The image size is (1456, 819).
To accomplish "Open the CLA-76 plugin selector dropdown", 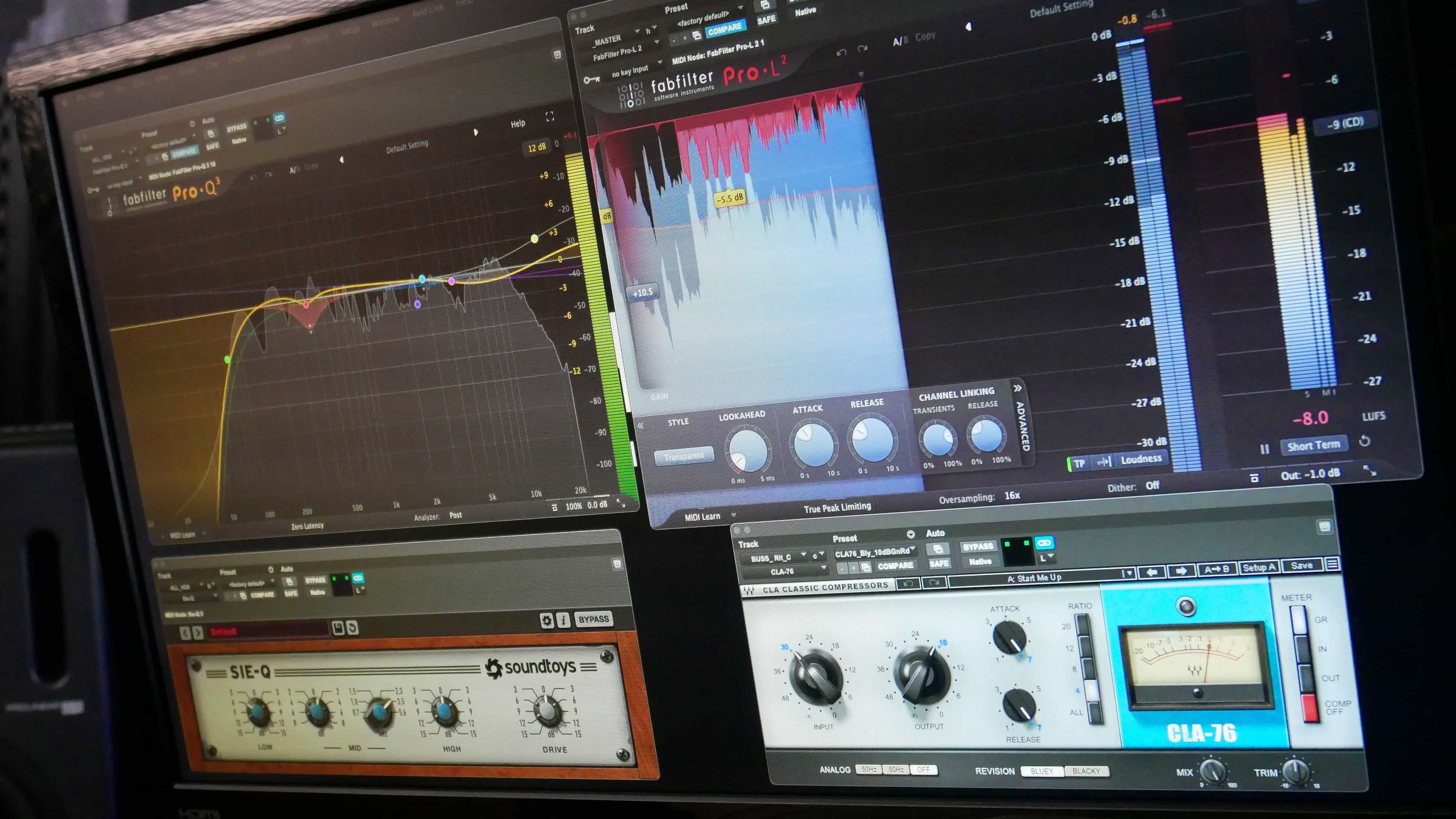I will pos(785,572).
